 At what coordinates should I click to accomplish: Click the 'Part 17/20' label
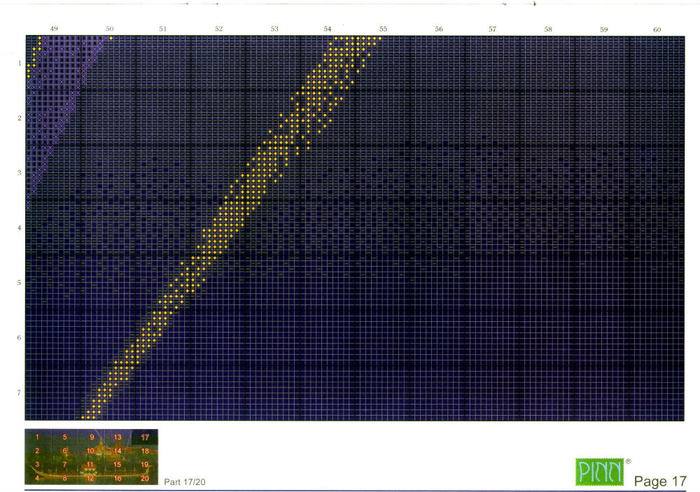[185, 482]
